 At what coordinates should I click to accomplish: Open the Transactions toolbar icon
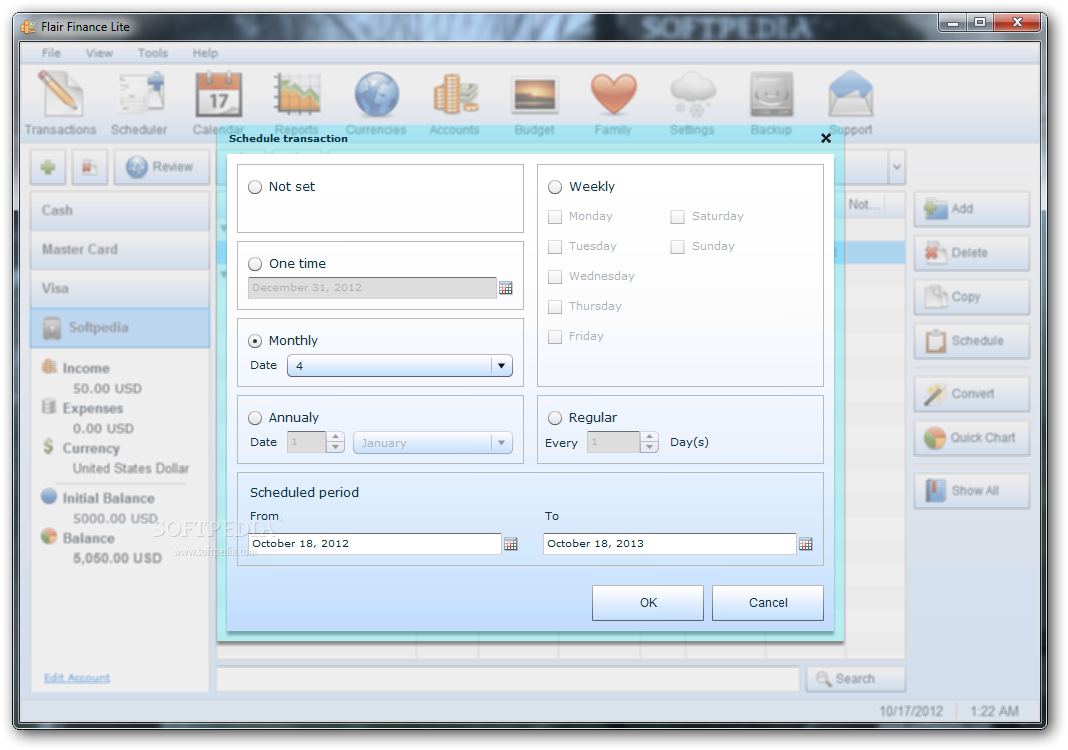coord(61,103)
